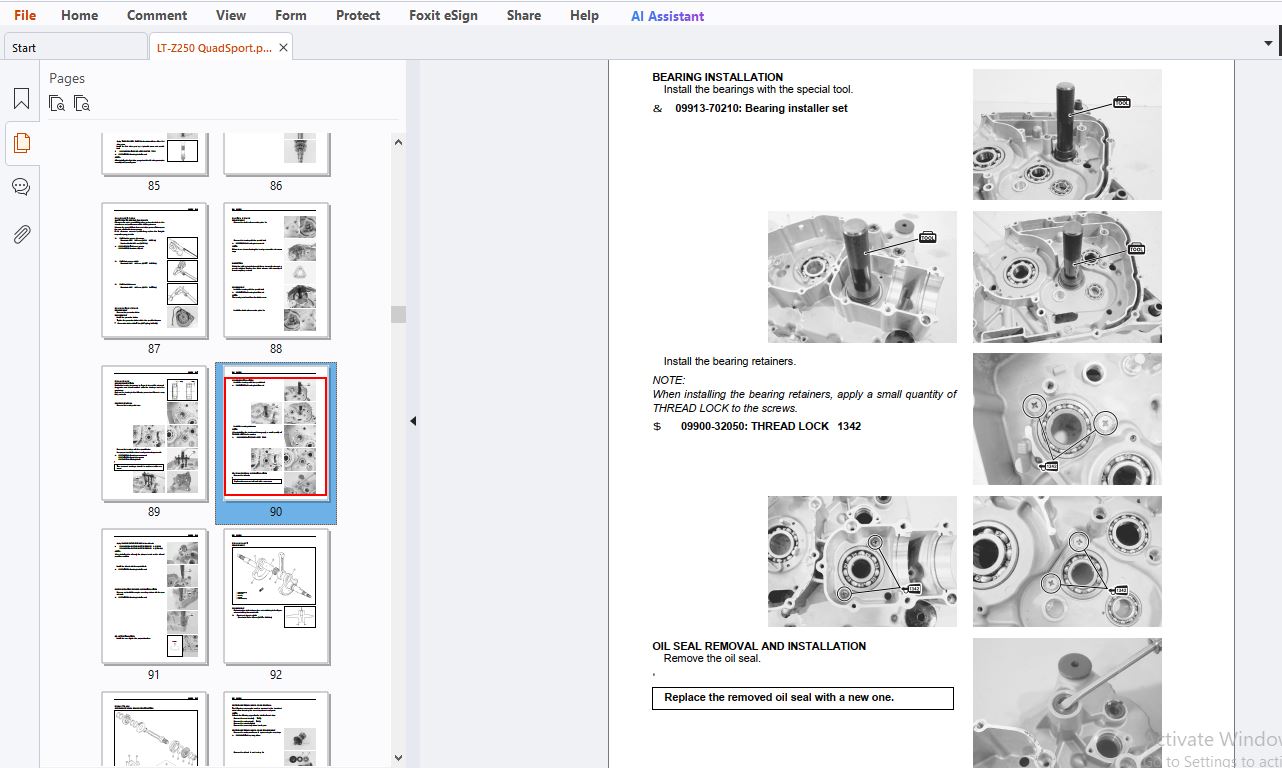This screenshot has height=768, width=1282.
Task: Select the page 88 thumbnail
Action: [x=277, y=270]
